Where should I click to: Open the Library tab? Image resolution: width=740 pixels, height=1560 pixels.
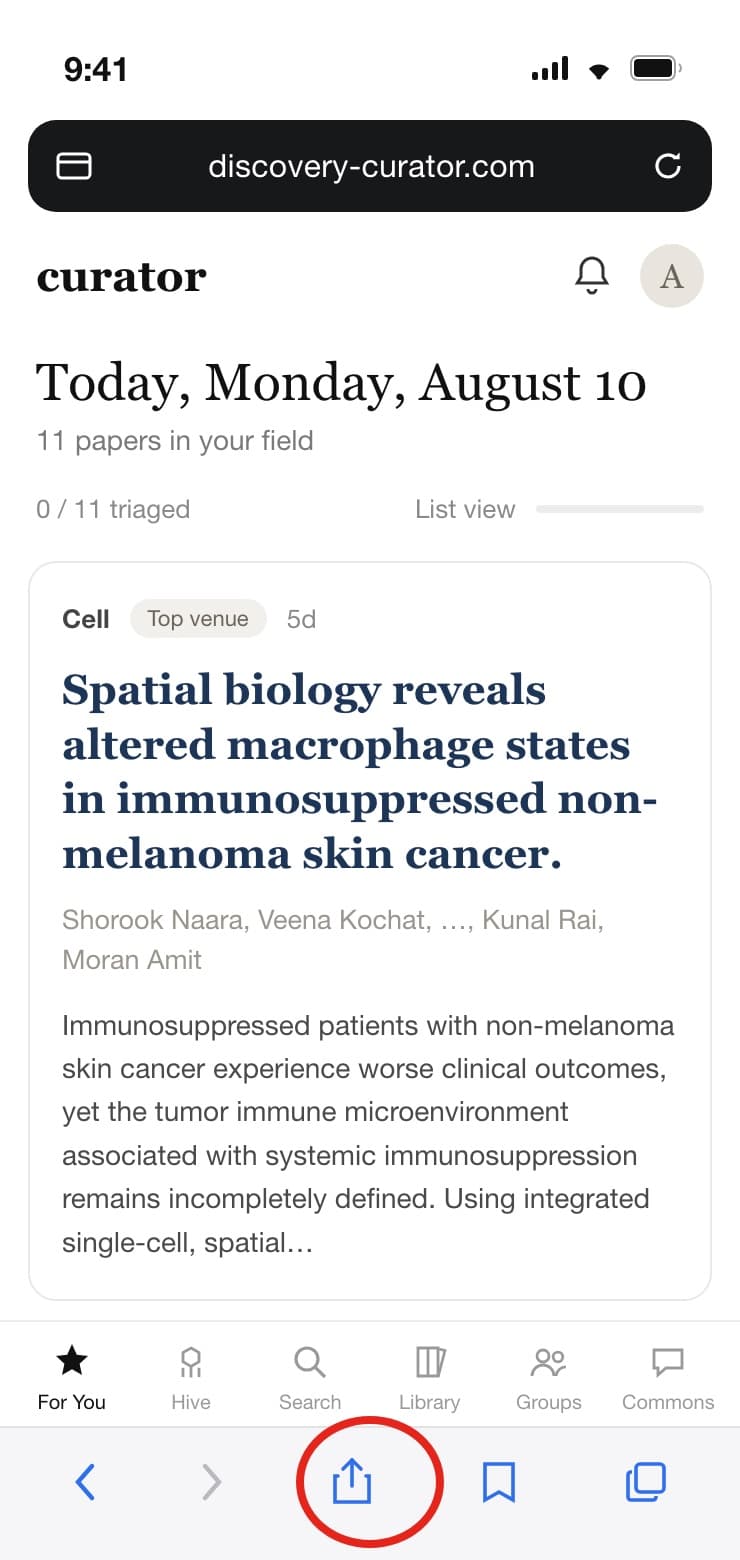(x=429, y=1379)
